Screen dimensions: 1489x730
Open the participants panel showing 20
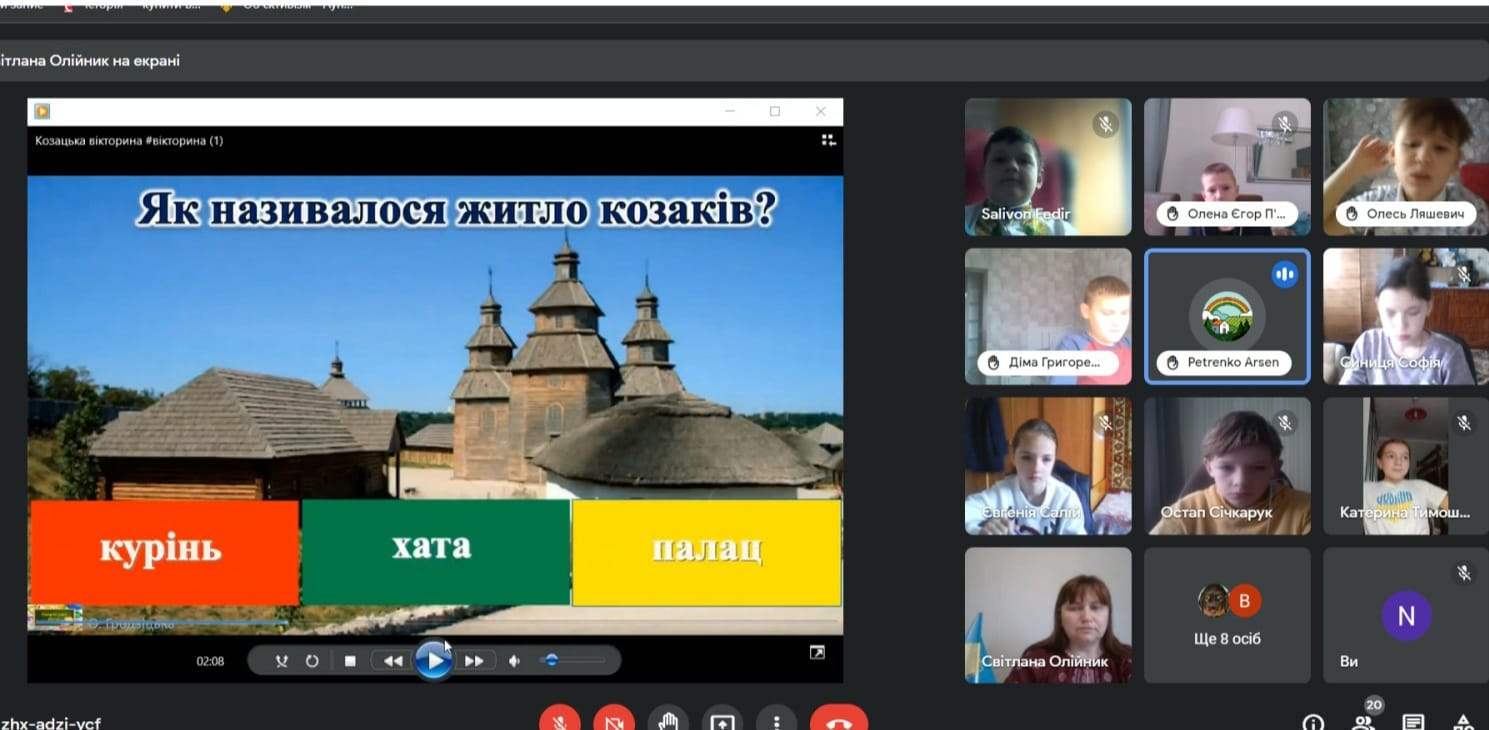click(1363, 720)
